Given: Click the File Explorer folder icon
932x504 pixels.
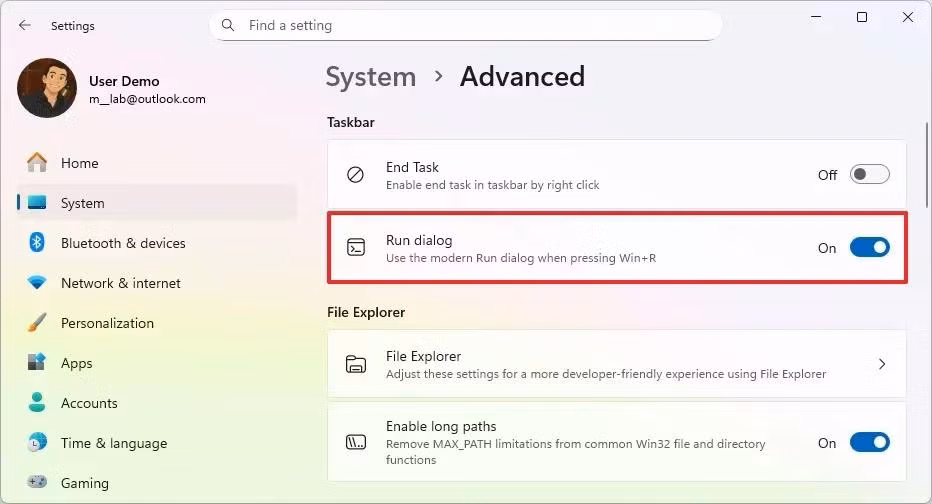Looking at the screenshot, I should pos(355,364).
